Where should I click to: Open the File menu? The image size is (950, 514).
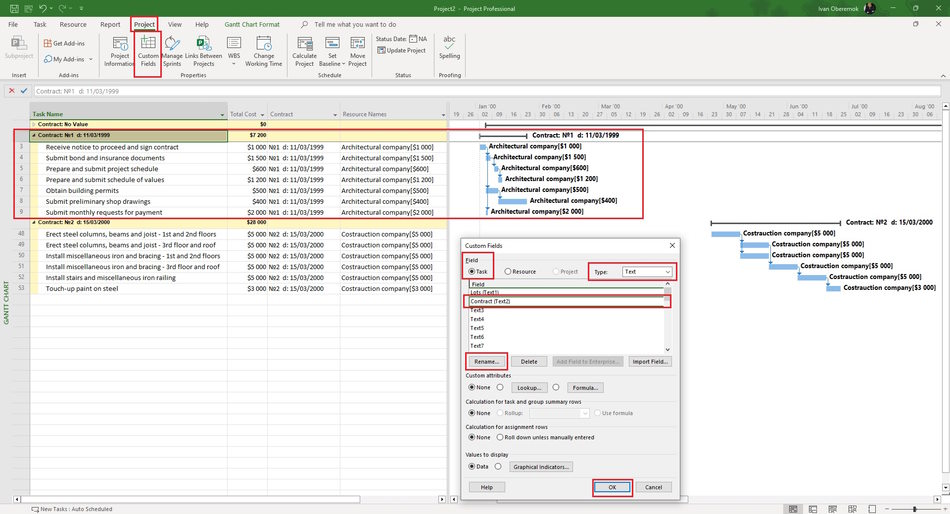point(13,25)
